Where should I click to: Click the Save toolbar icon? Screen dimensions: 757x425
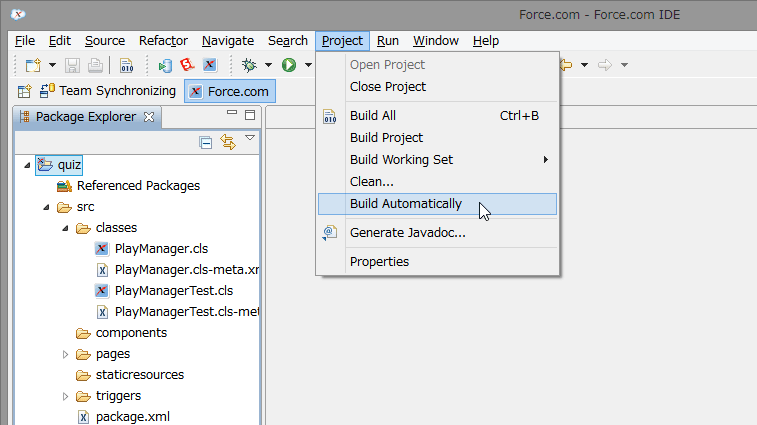coord(72,65)
